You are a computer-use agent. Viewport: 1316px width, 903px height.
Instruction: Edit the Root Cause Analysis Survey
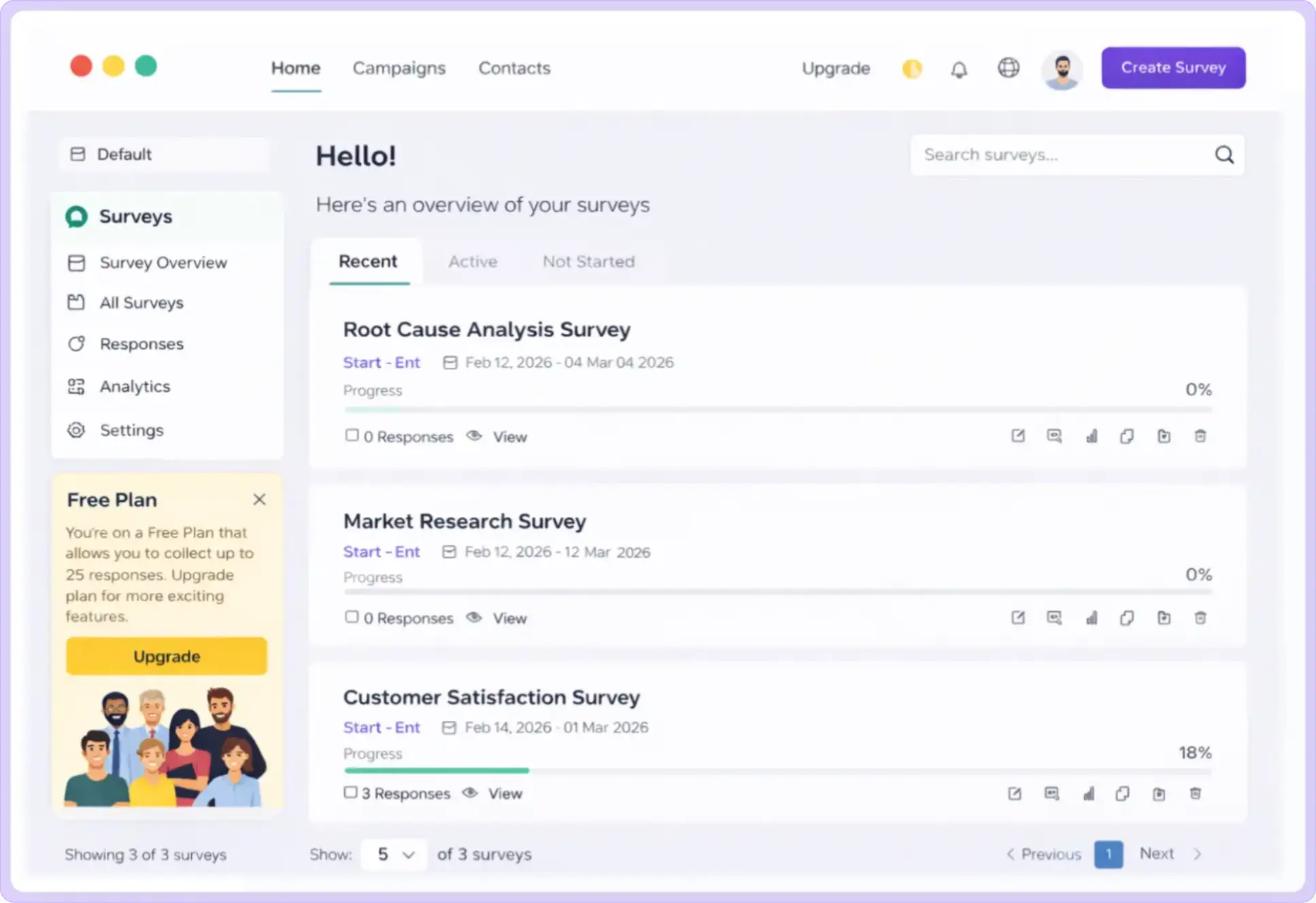coord(1018,436)
